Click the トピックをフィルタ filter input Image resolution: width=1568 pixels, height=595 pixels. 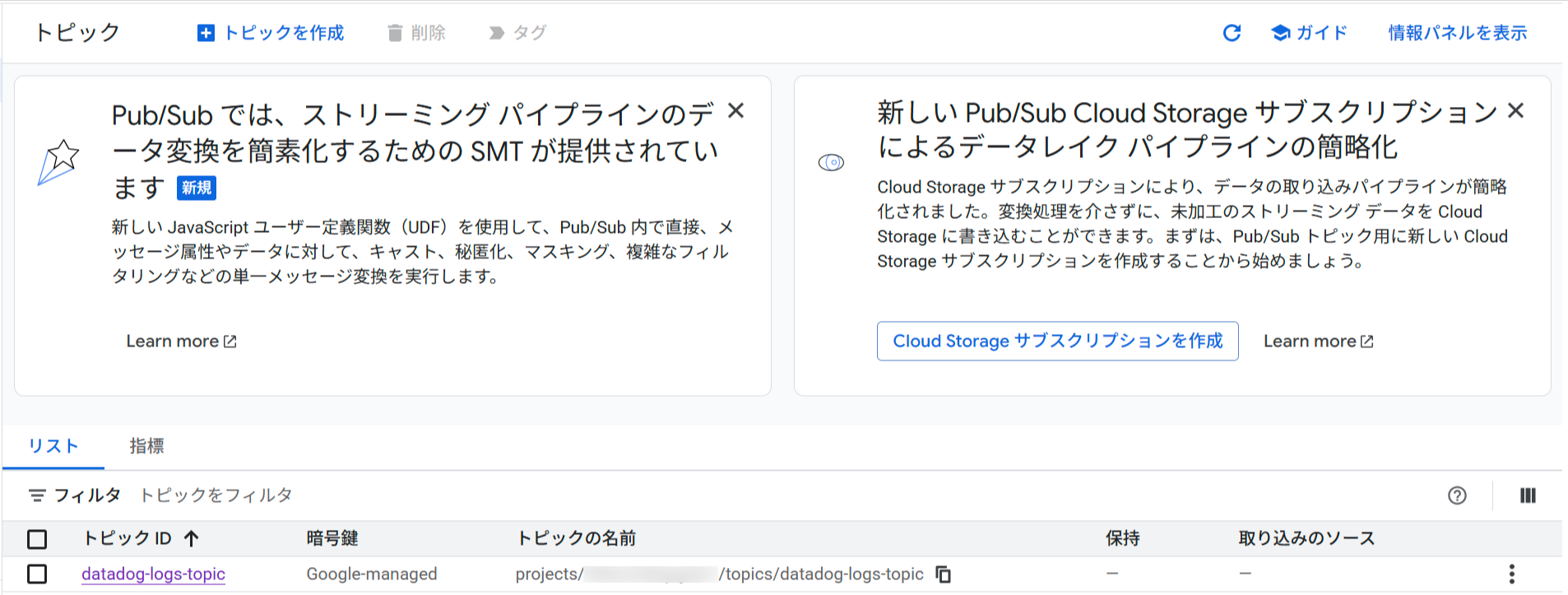pyautogui.click(x=329, y=495)
